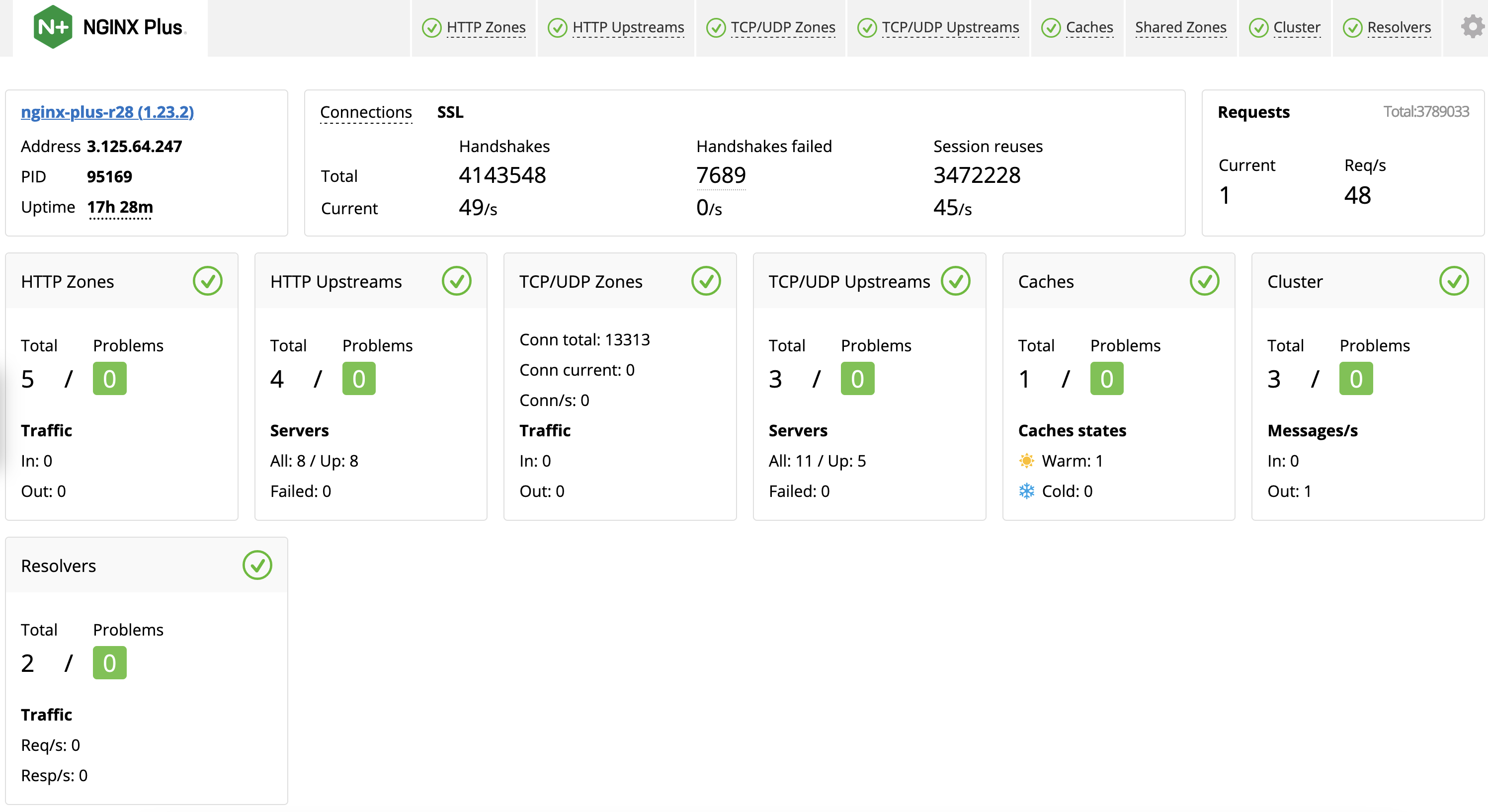Screen dimensions: 1488x812
Task: Click the 17h 28m uptime value
Action: pos(120,207)
